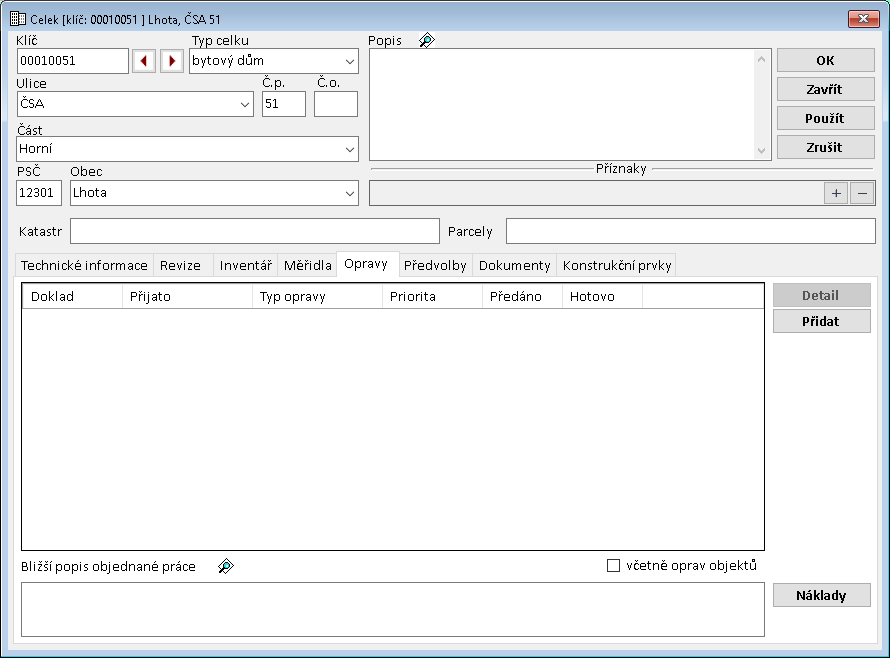Open the Ulice street dropdown
The height and width of the screenshot is (658, 890).
coord(245,104)
